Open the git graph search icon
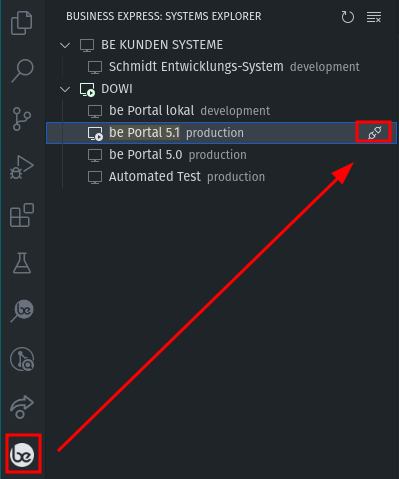 click(x=22, y=359)
